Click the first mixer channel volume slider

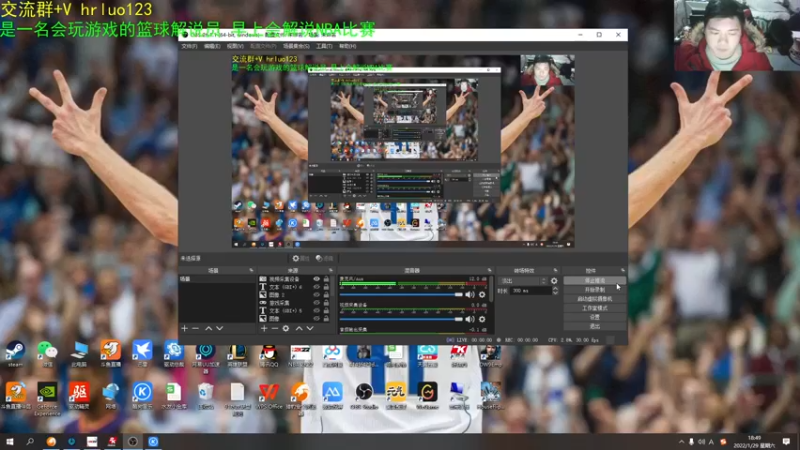click(x=401, y=294)
